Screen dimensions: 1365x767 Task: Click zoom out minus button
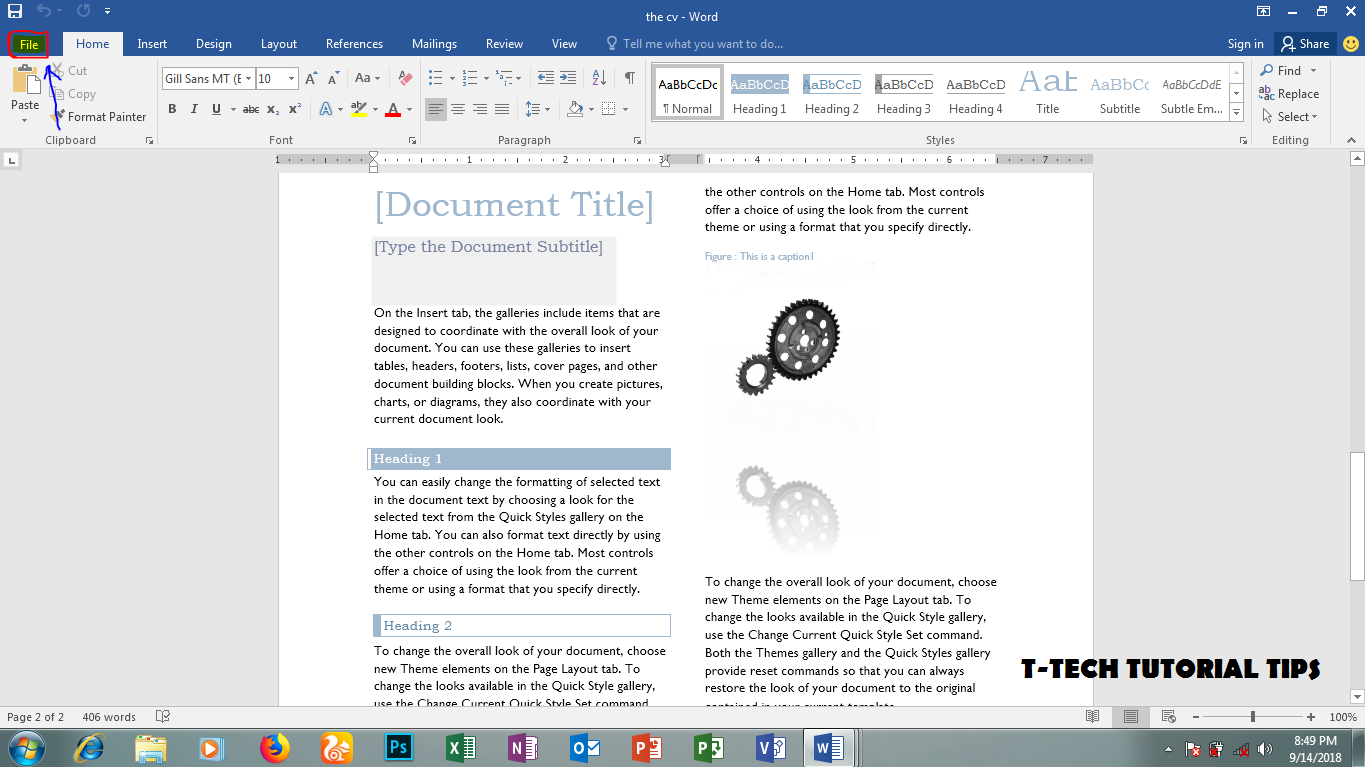[1195, 717]
